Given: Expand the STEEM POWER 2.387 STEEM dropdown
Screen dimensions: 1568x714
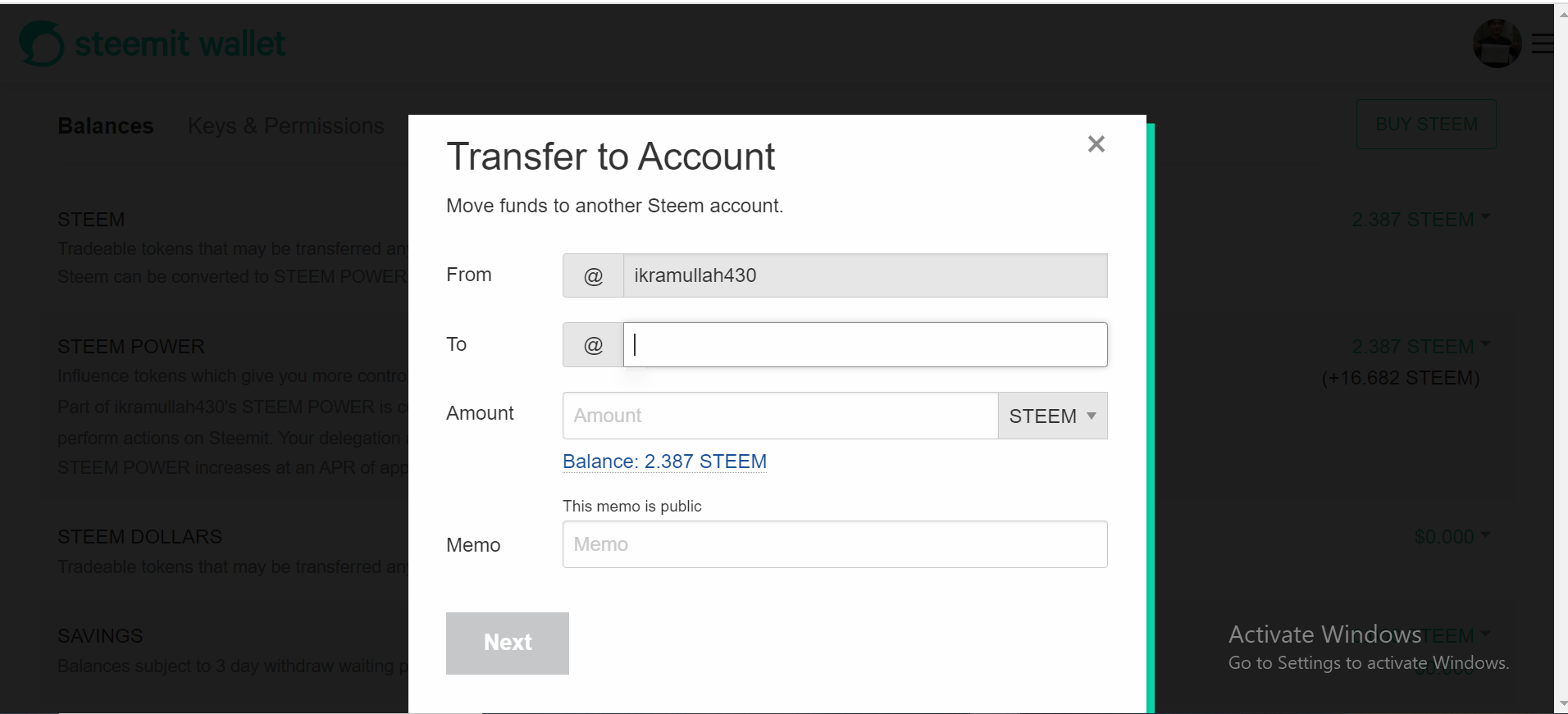Looking at the screenshot, I should [1420, 347].
